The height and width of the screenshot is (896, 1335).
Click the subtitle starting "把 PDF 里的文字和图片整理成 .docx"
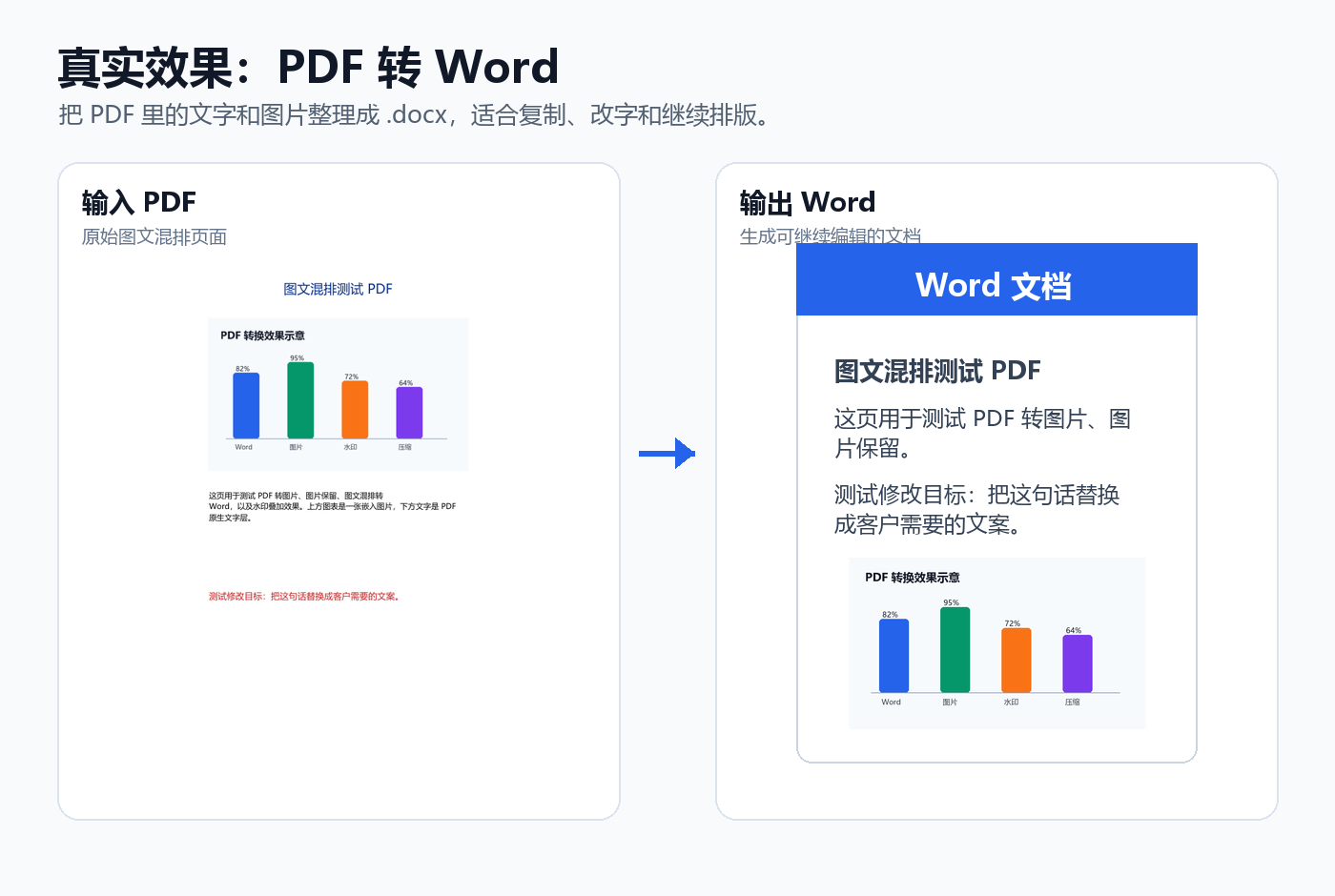point(414,115)
